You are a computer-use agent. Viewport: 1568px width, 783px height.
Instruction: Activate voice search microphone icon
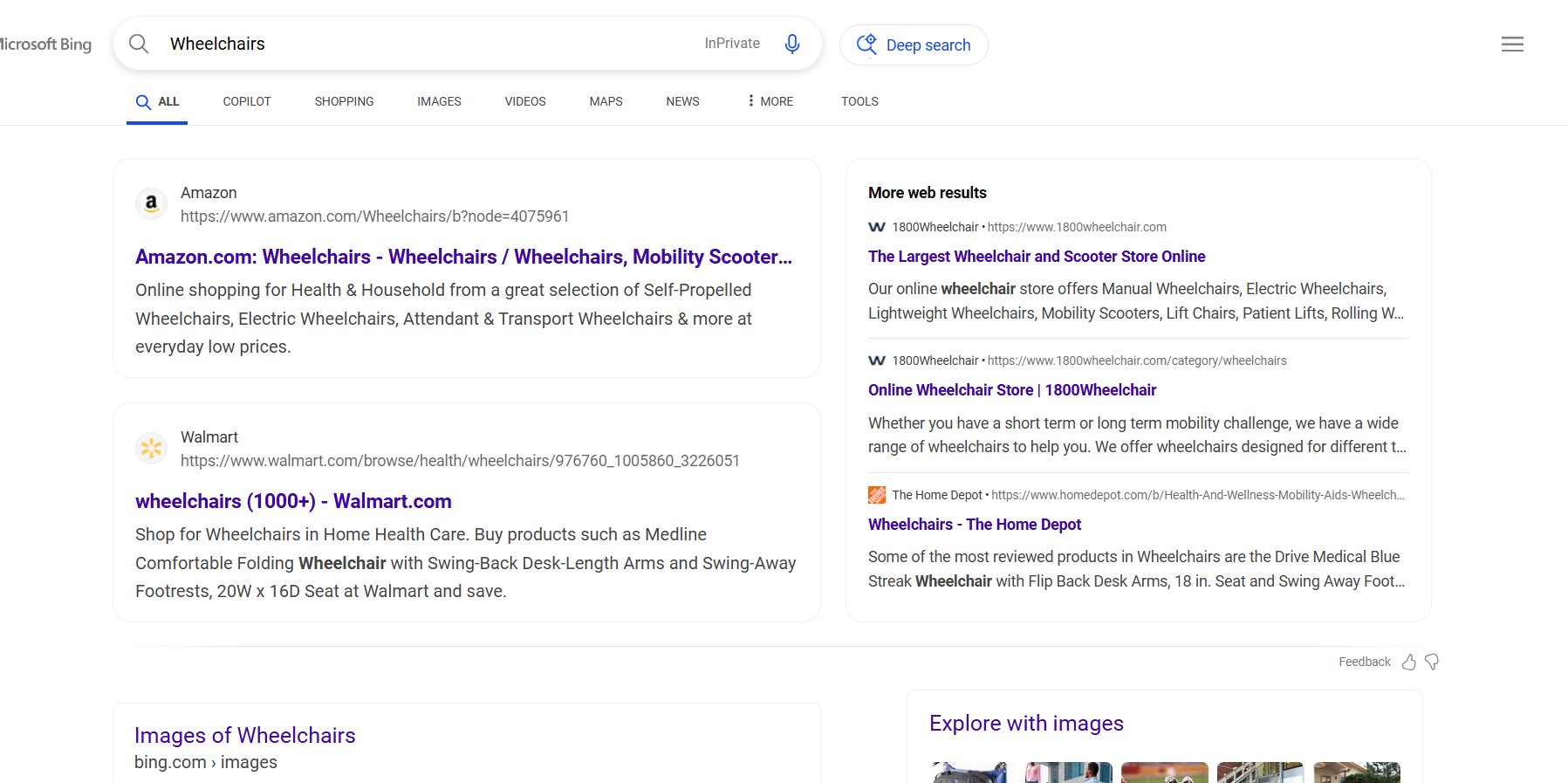click(792, 44)
